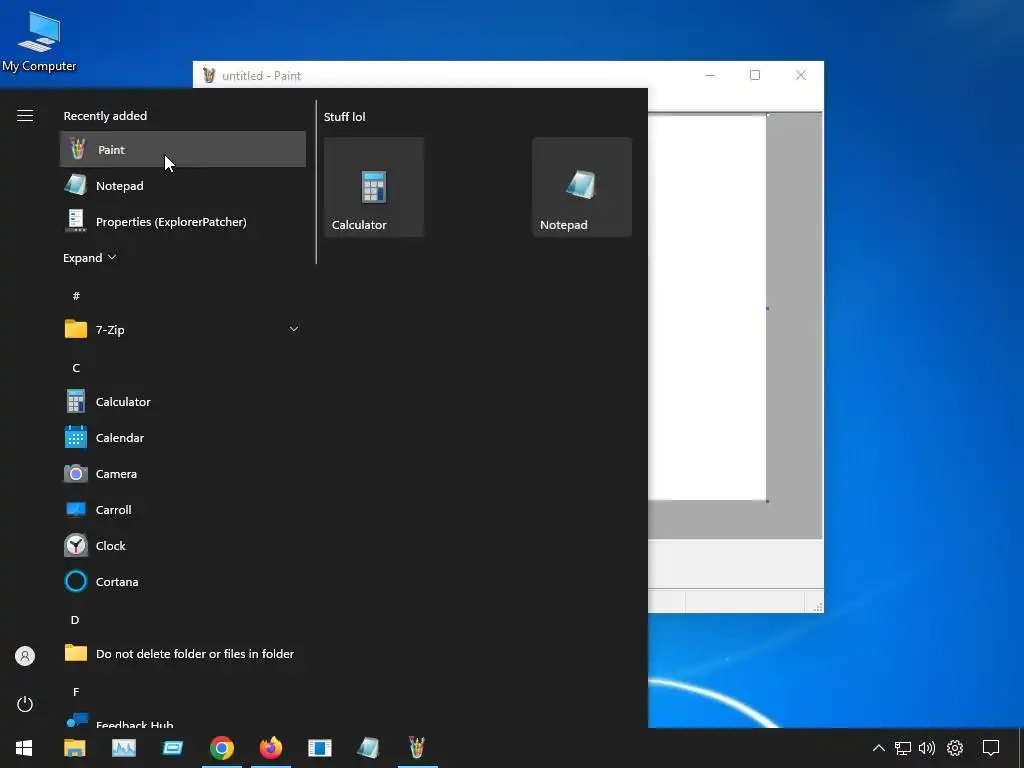Open the Clock app
Screen dimensions: 1024x768
[x=183, y=545]
